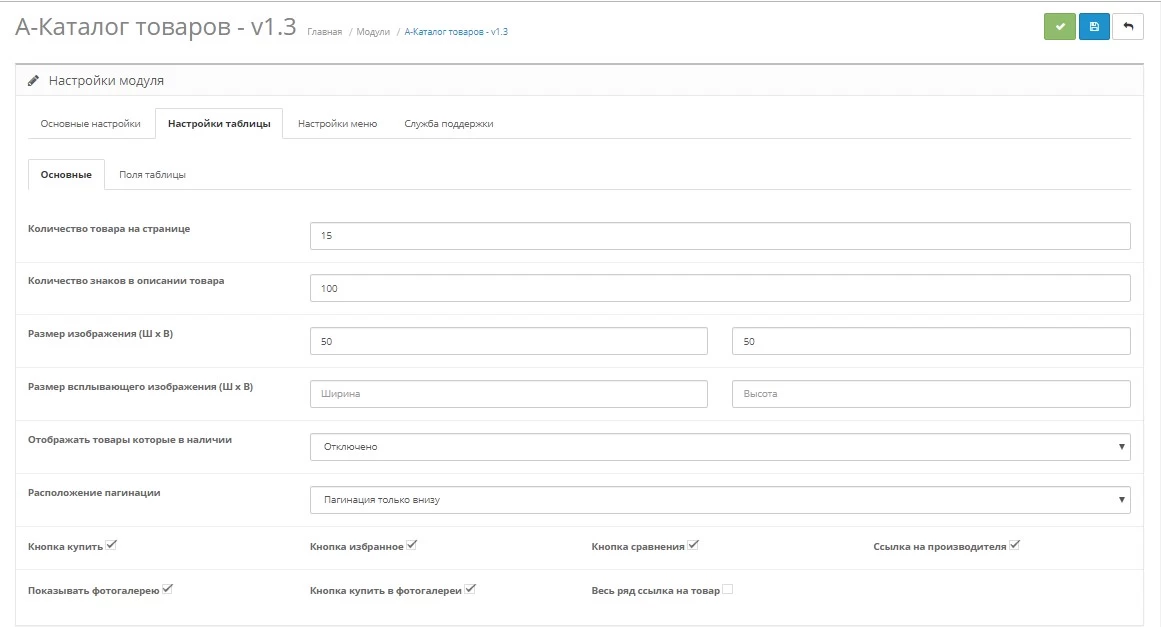Click the Размер всплывающего изображения label

[141, 386]
